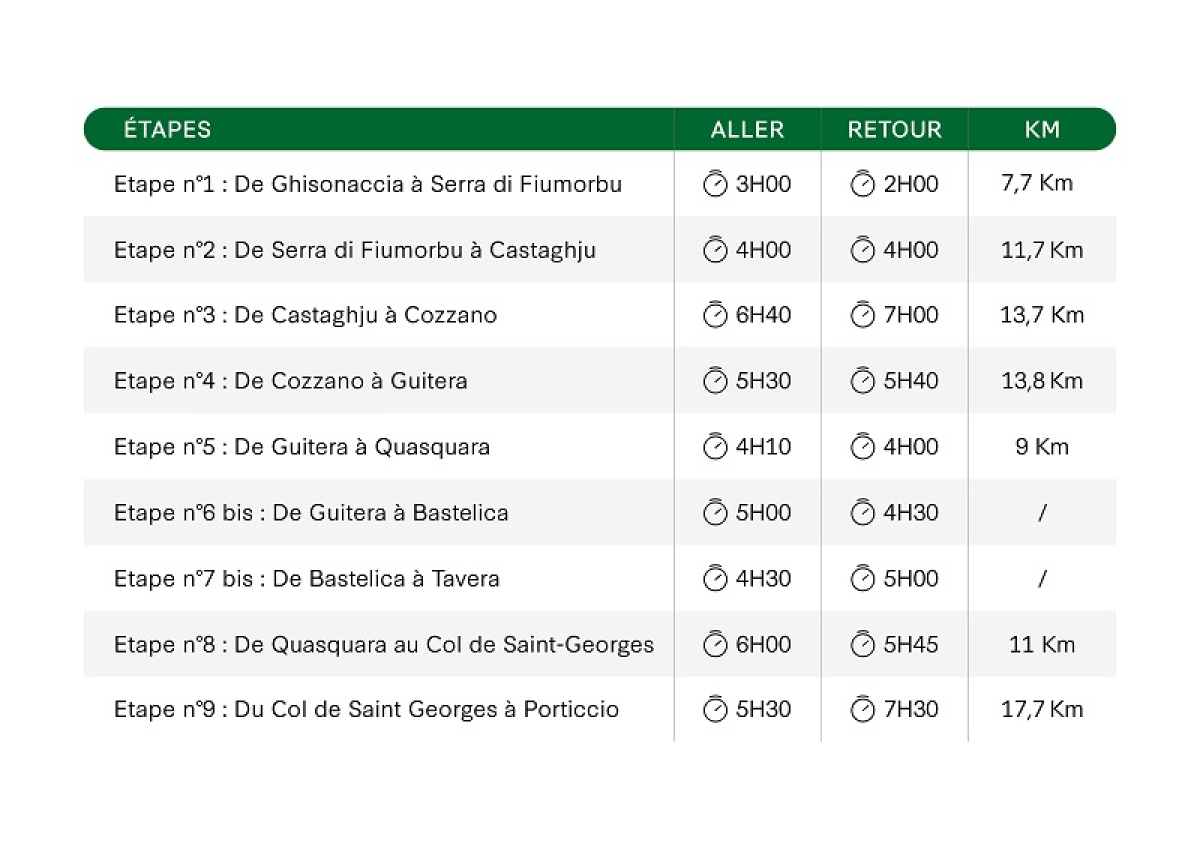The width and height of the screenshot is (1200, 849).
Task: Click the stopwatch icon beside 2H00
Action: 862,184
